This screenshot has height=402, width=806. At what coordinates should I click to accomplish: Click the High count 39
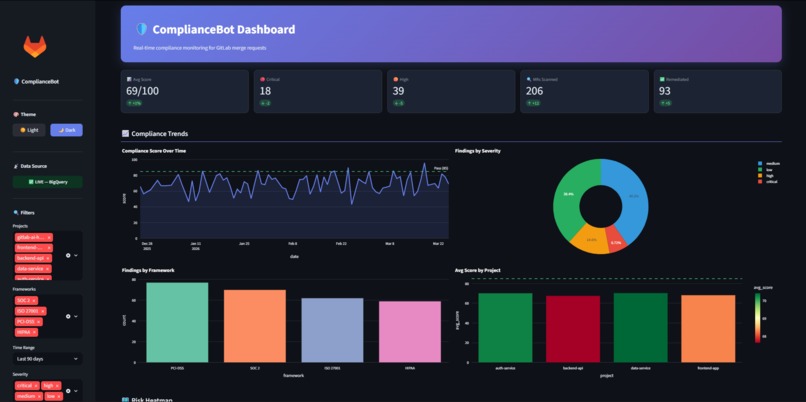click(398, 92)
